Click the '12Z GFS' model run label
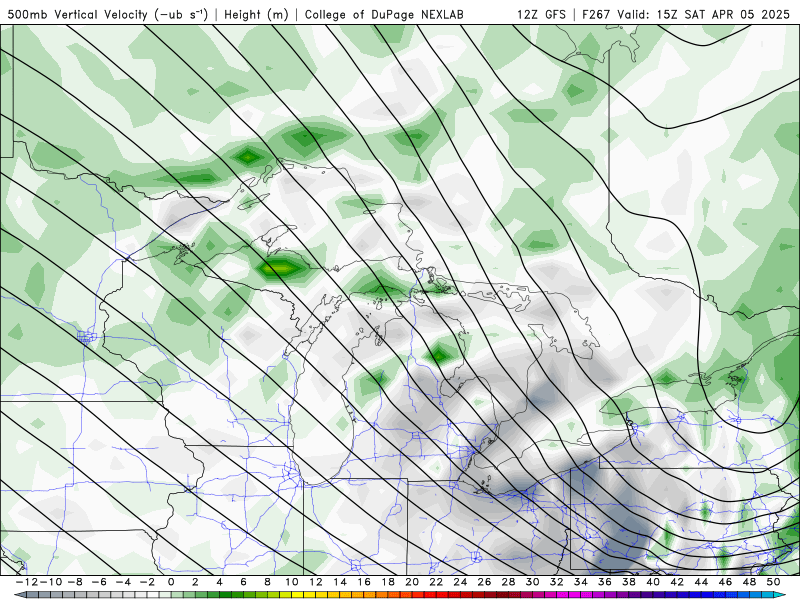The height and width of the screenshot is (600, 800). (541, 14)
